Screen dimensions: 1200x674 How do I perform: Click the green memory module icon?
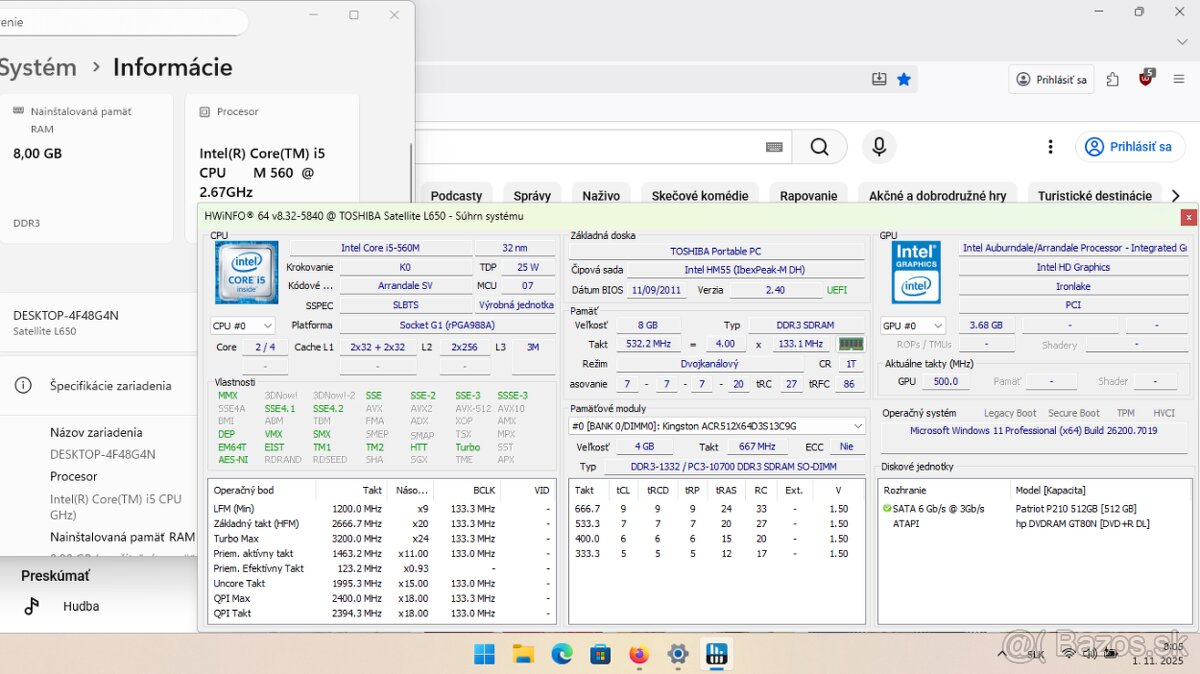(x=850, y=344)
